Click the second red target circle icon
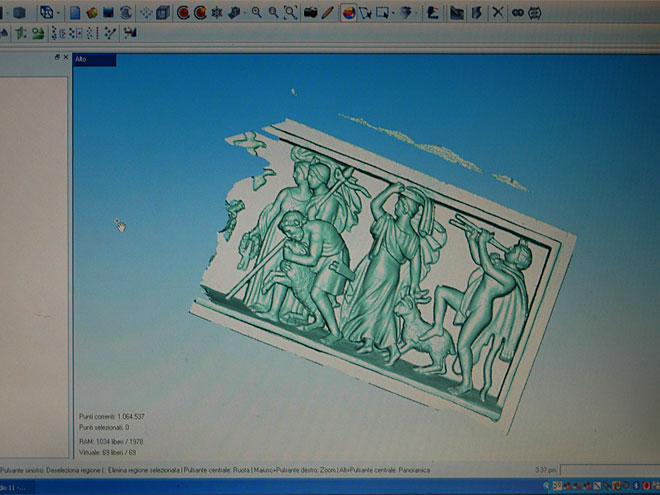 [x=200, y=13]
